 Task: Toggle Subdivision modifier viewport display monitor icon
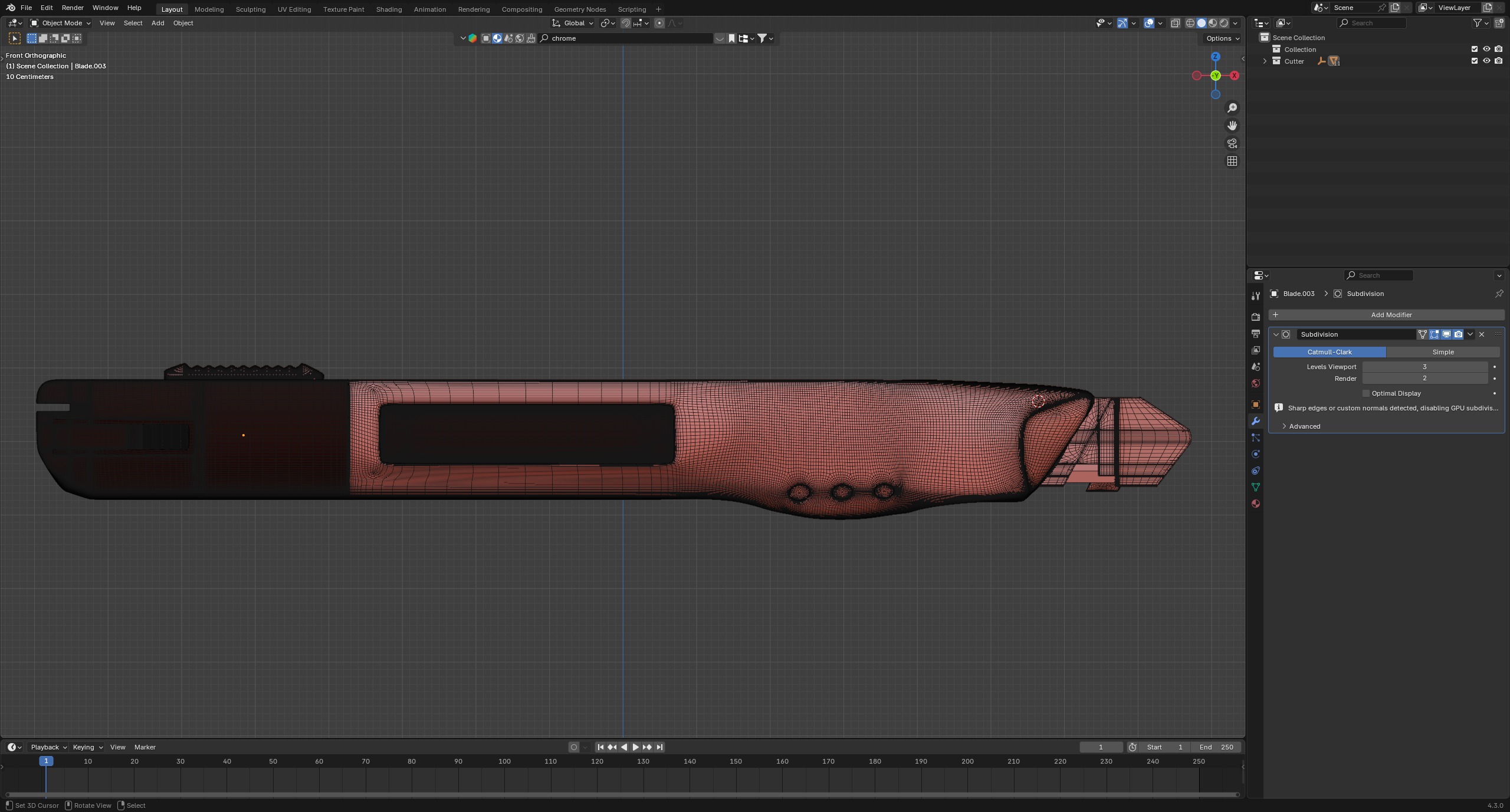point(1446,334)
